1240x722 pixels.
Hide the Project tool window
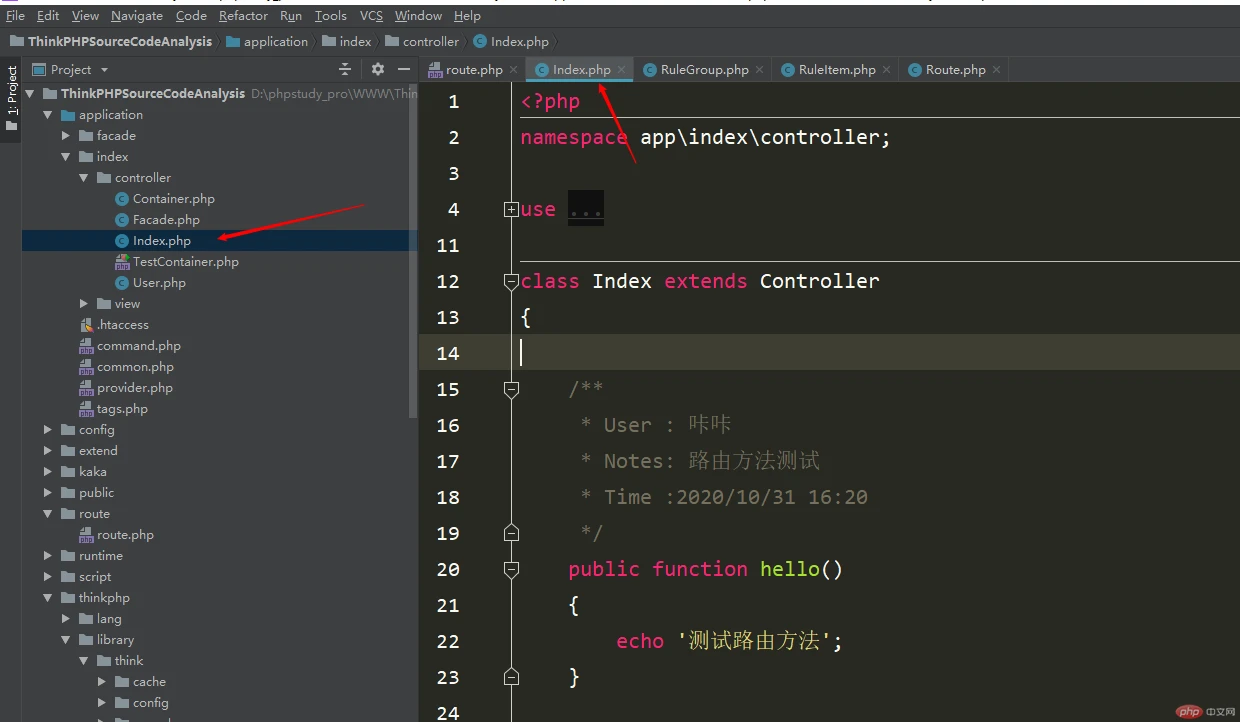pos(404,69)
